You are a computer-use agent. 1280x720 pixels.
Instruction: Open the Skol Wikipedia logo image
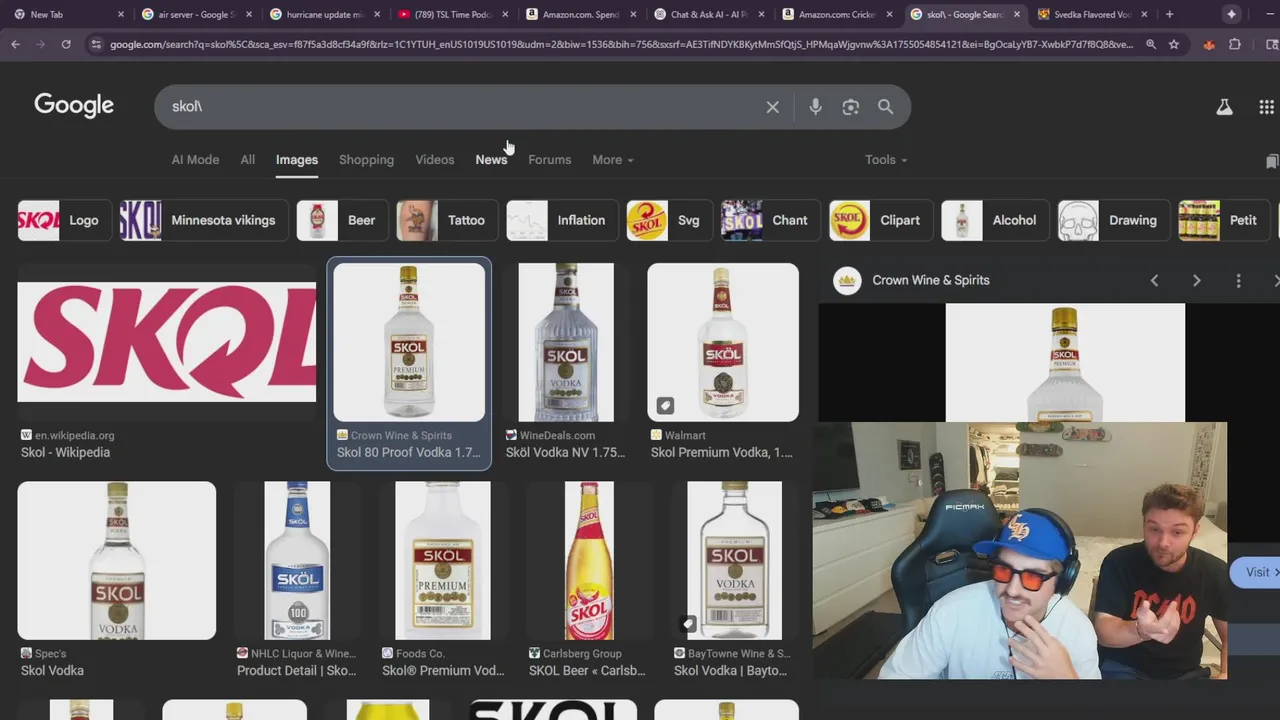166,342
